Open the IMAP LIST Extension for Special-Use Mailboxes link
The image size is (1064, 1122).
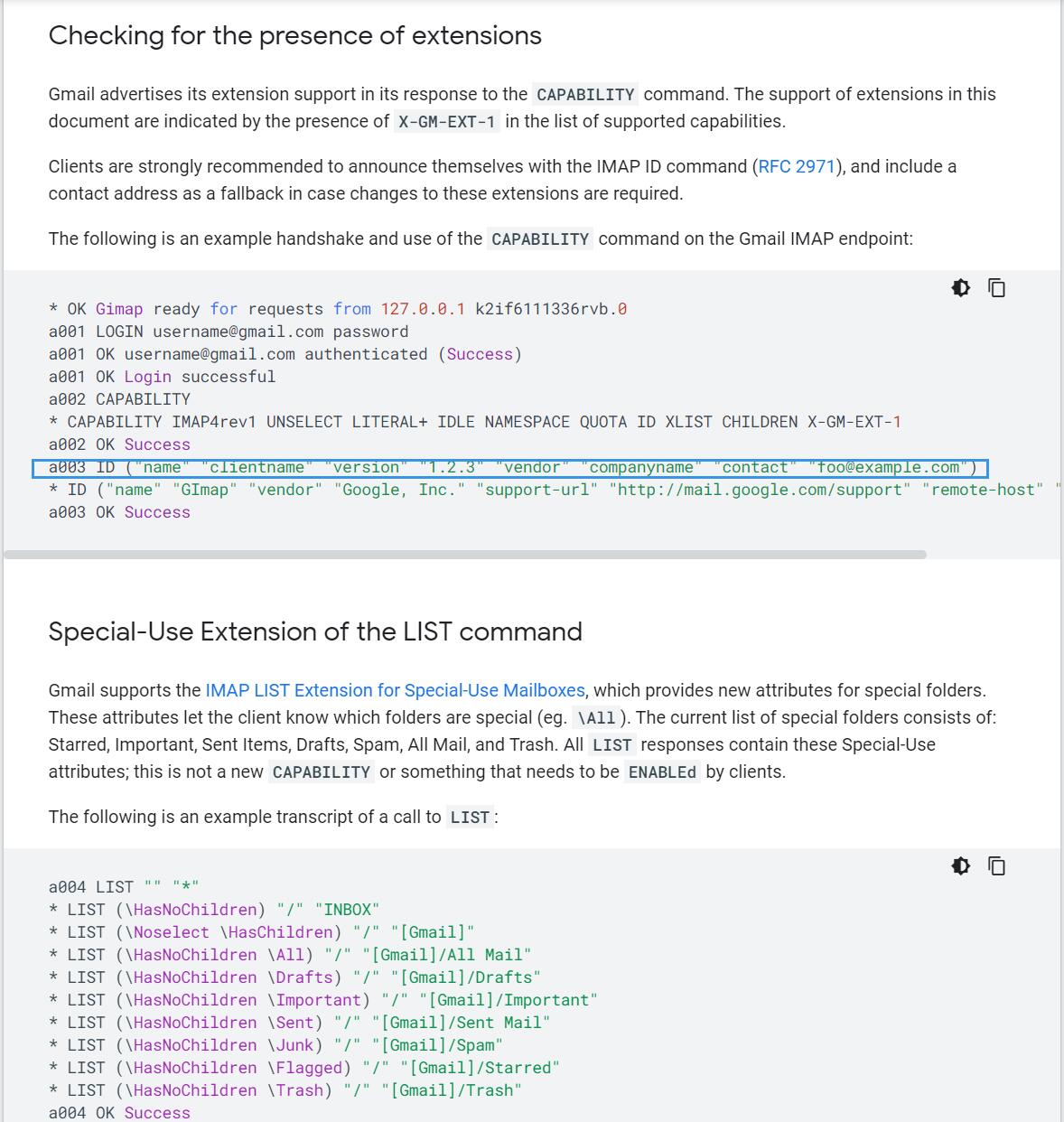tap(395, 689)
